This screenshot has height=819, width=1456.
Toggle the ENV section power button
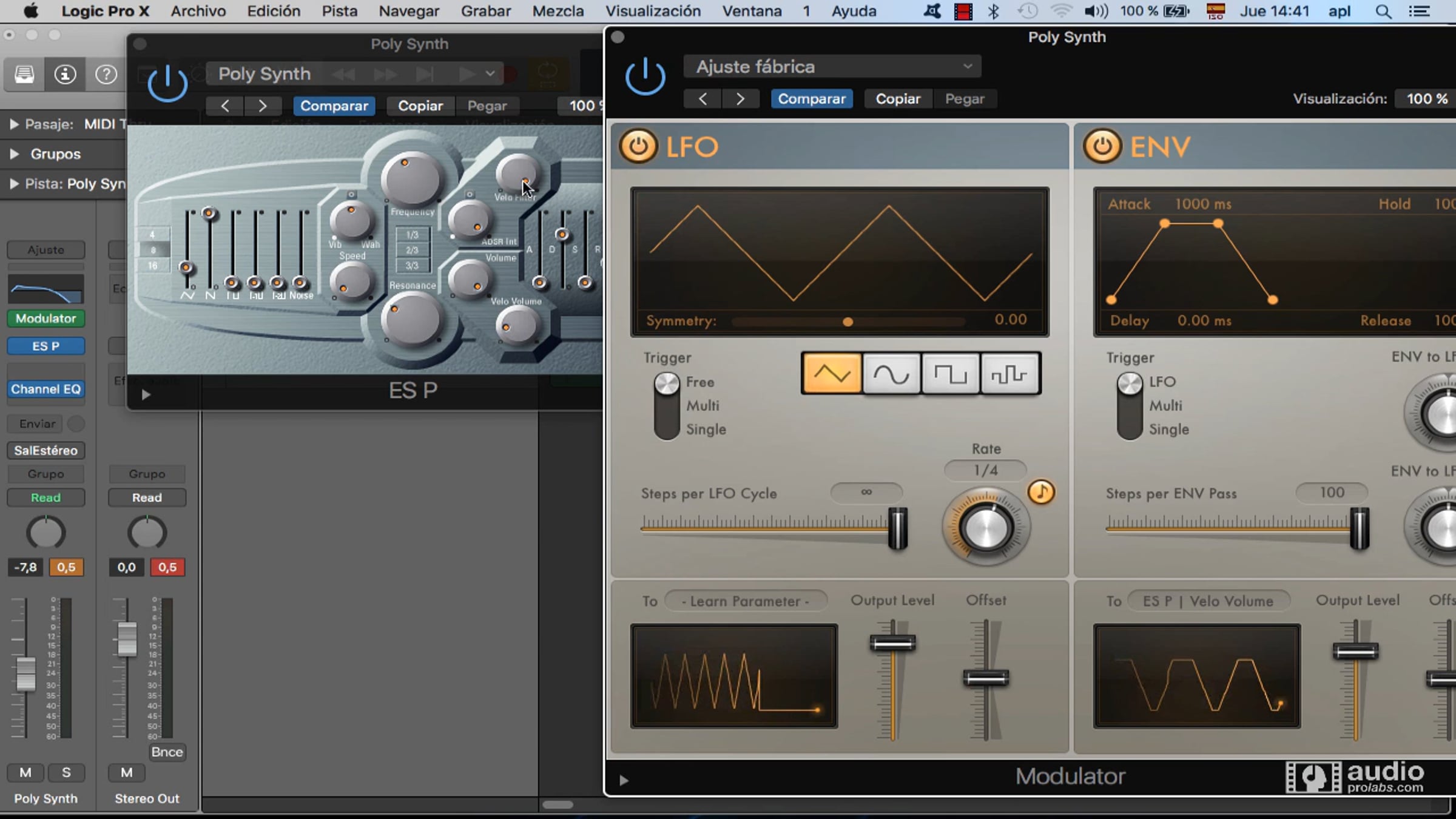coord(1102,146)
